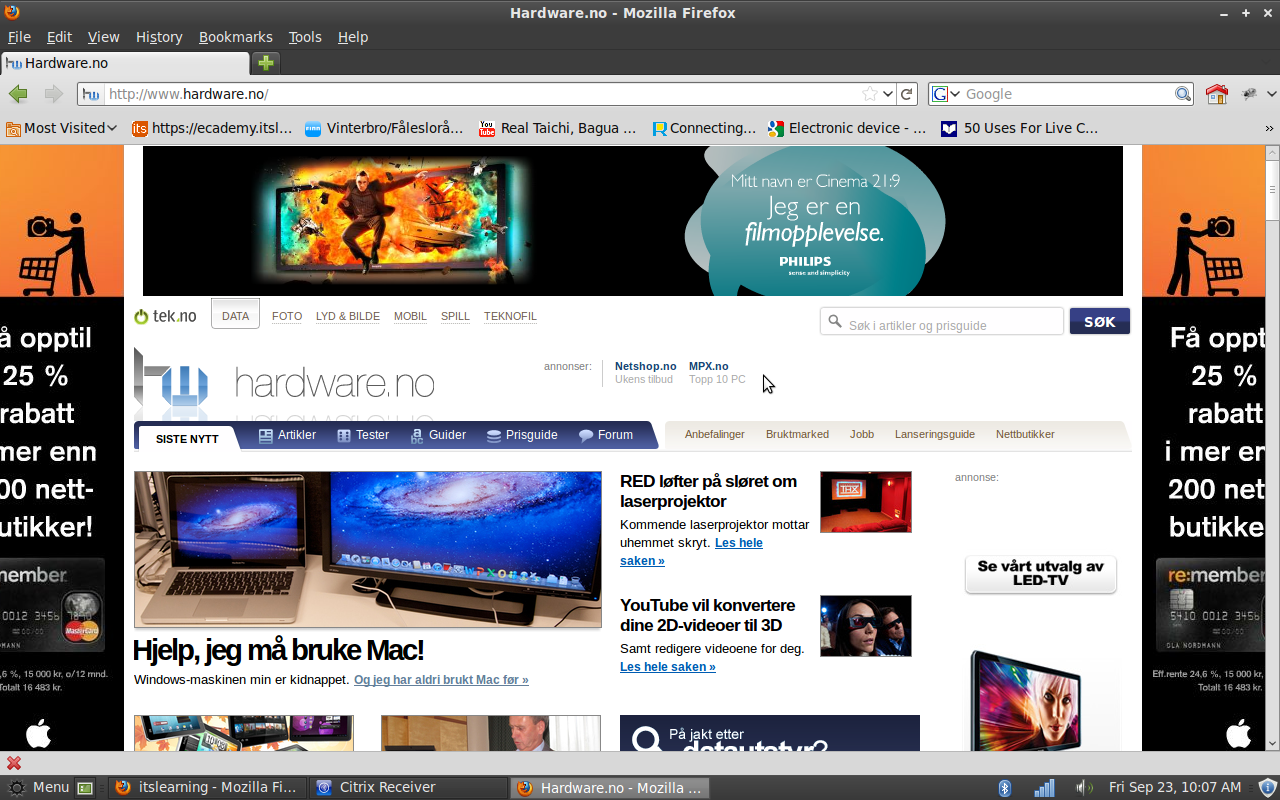Open the FOTO section link

pos(287,316)
